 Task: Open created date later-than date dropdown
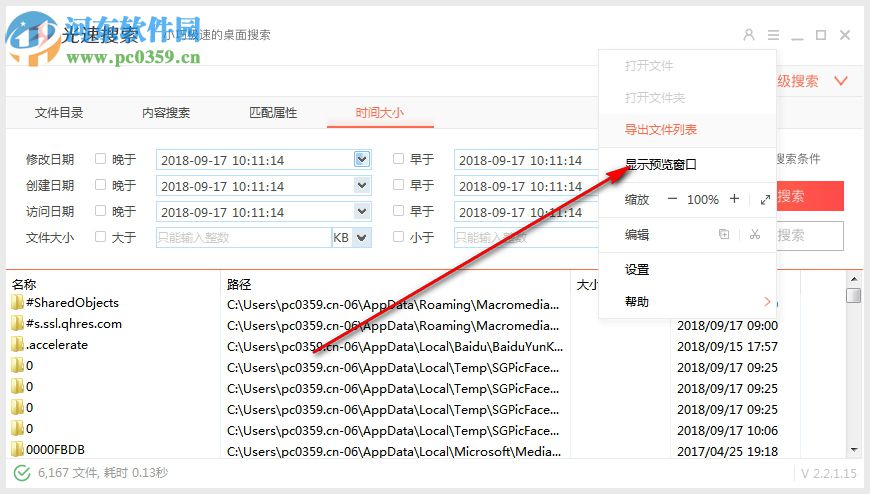click(x=362, y=185)
